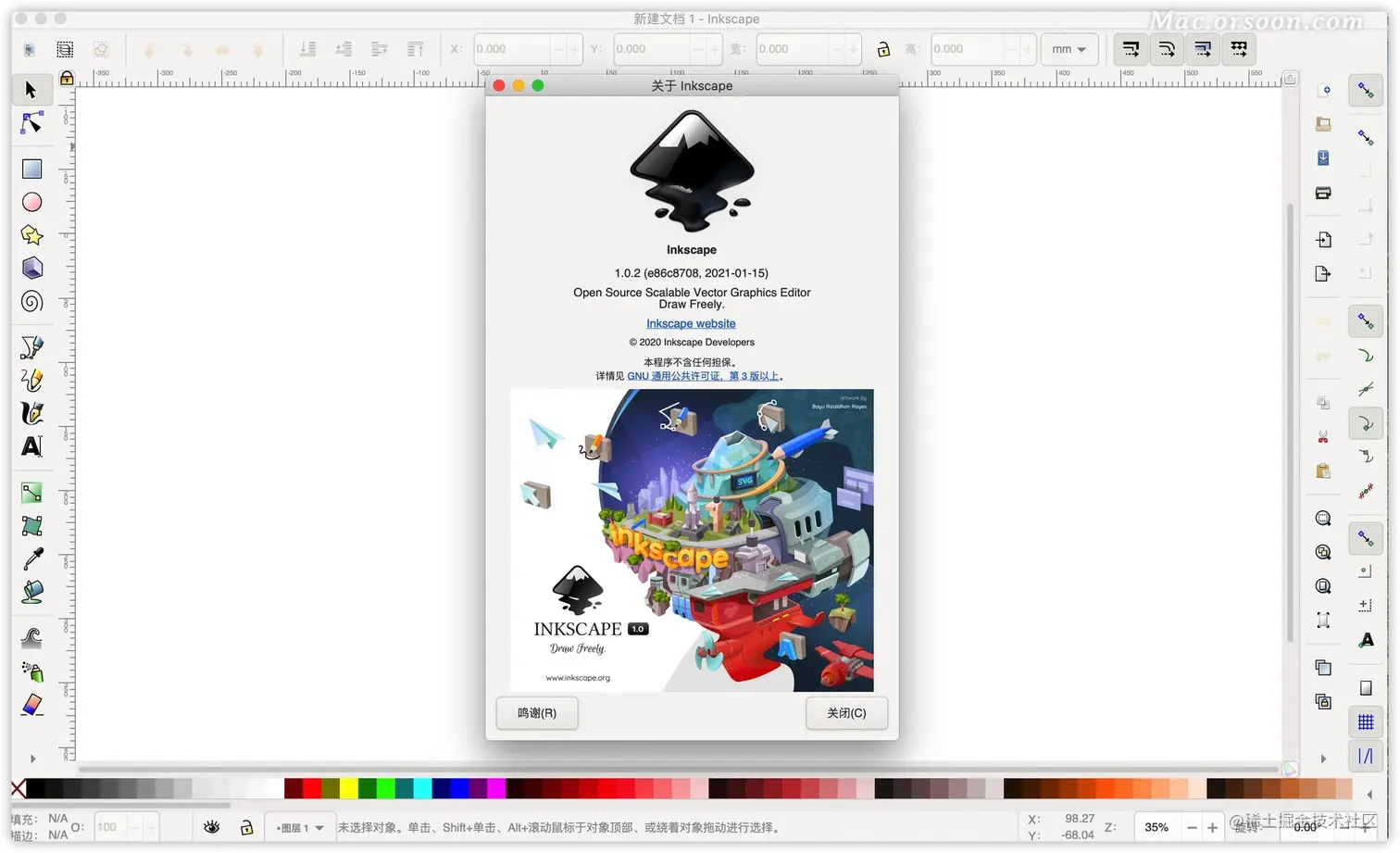The image size is (1400, 853).
Task: Click Zoom to fit page icon
Action: pyautogui.click(x=1323, y=585)
